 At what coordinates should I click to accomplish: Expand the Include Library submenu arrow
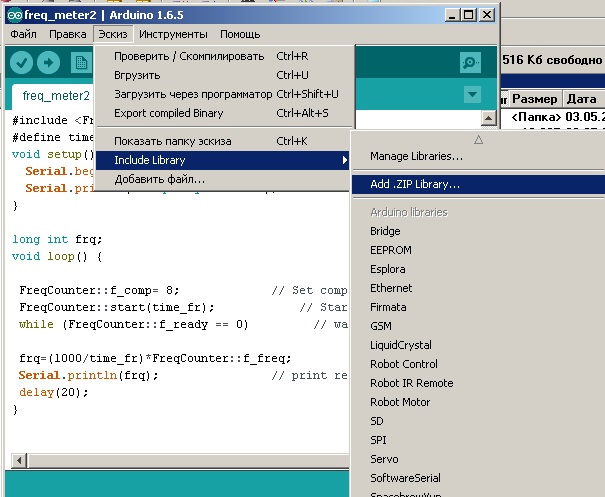[345, 160]
